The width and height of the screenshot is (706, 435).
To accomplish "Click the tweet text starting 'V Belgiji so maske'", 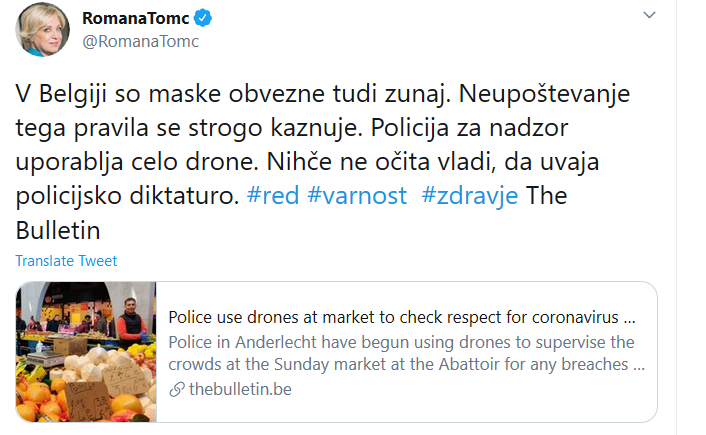I will [x=322, y=162].
